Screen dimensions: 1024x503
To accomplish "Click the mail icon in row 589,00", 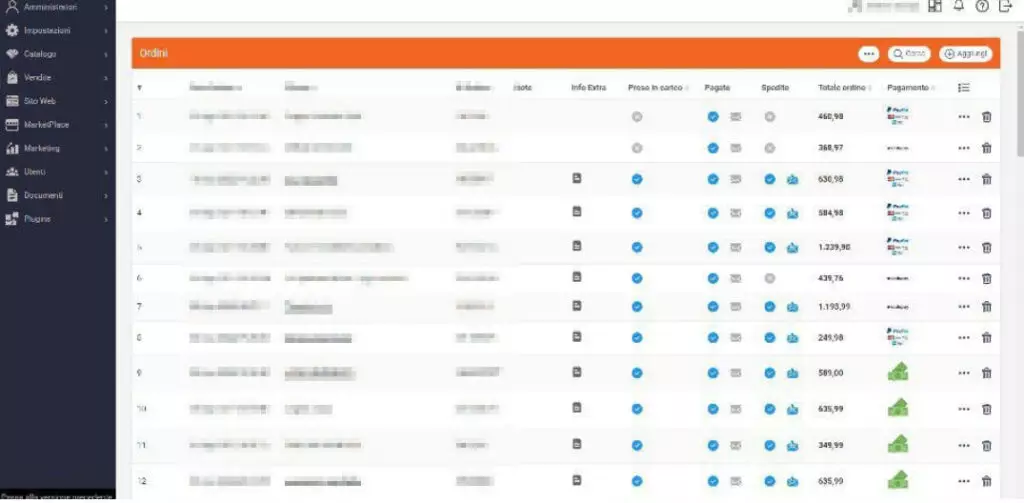I will point(736,373).
